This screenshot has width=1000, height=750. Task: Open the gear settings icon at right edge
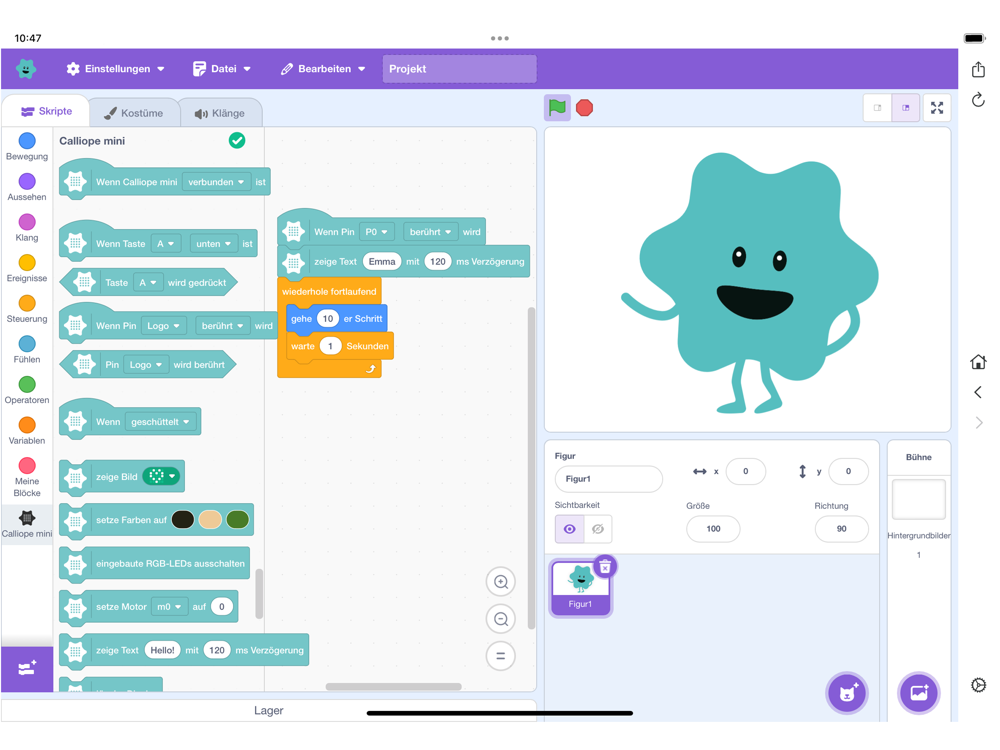tap(978, 685)
